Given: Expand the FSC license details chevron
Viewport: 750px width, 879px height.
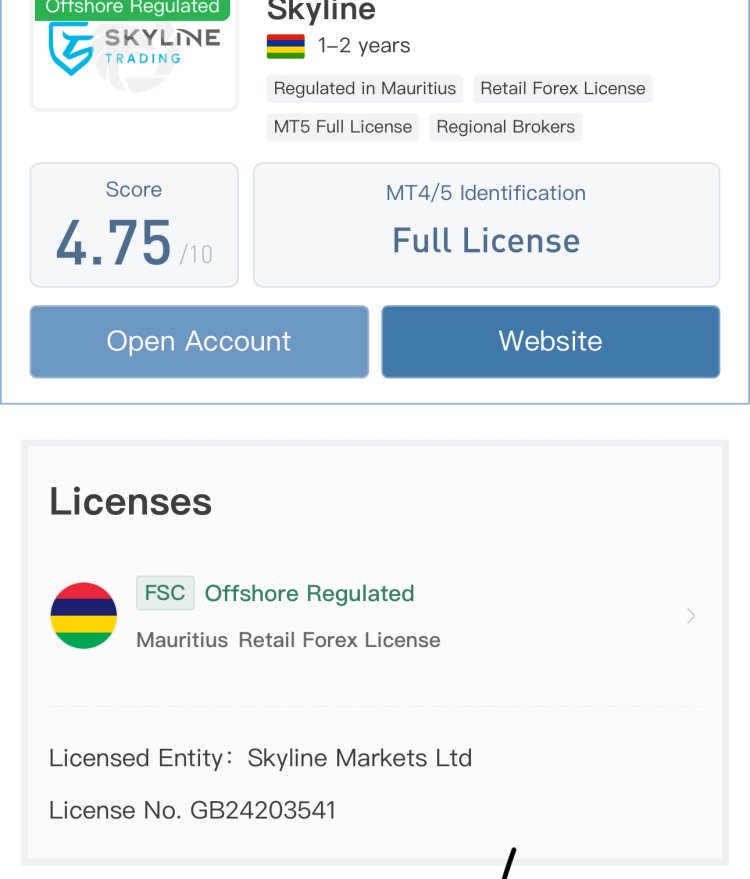Looking at the screenshot, I should point(691,616).
